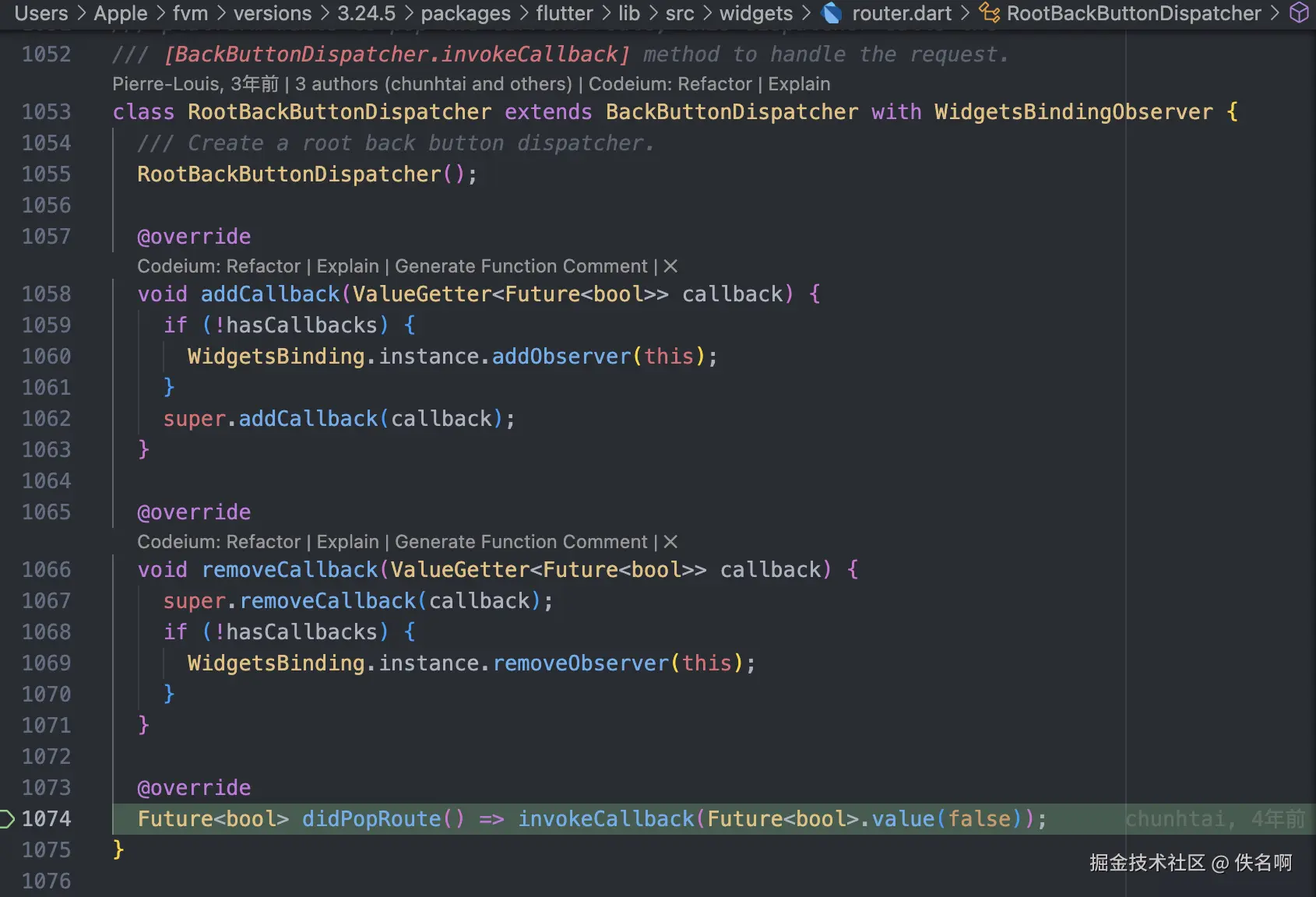1316x897 pixels.
Task: Click RootBackButtonDispatcher in the class declaration line
Action: (x=340, y=112)
